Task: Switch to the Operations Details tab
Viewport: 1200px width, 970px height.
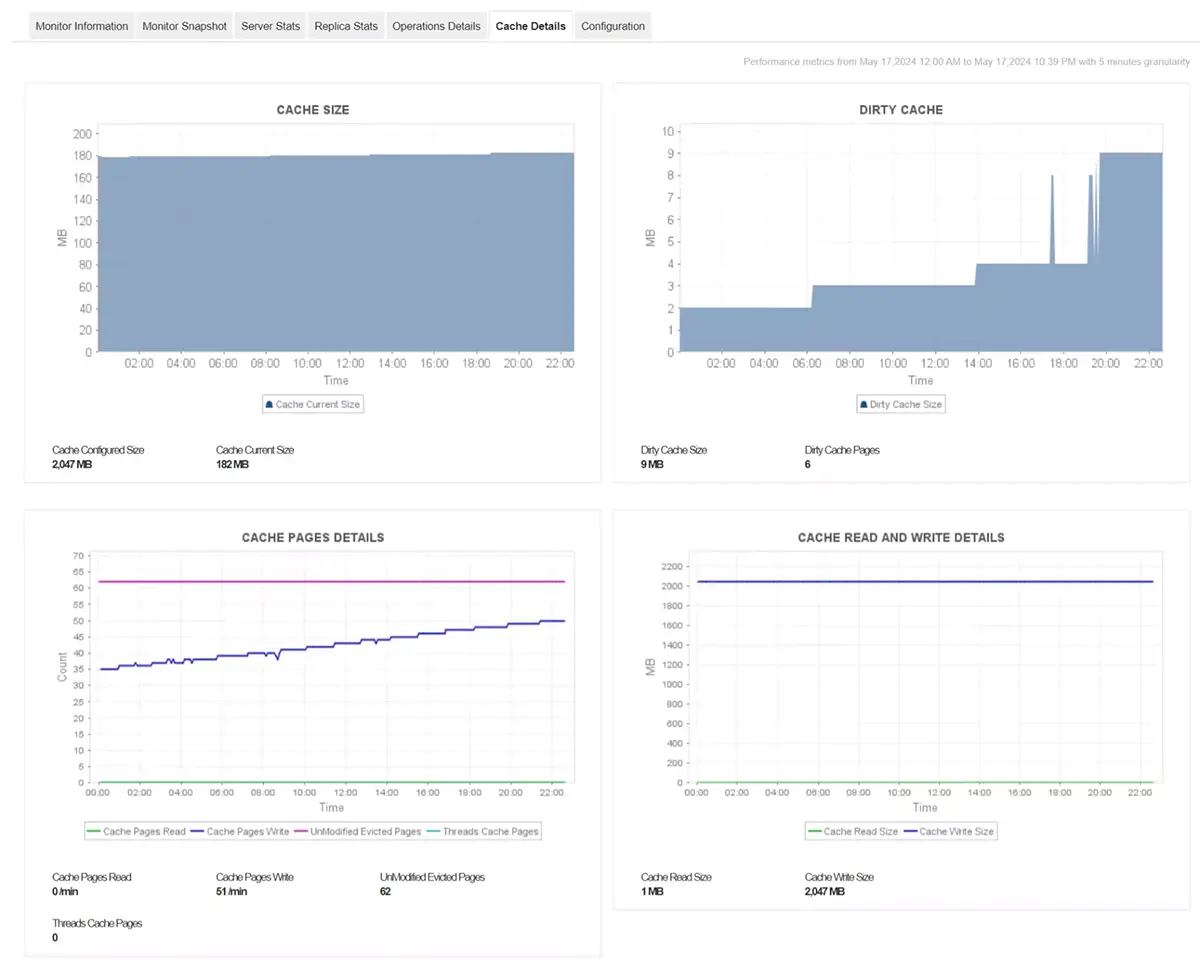Action: click(x=436, y=26)
